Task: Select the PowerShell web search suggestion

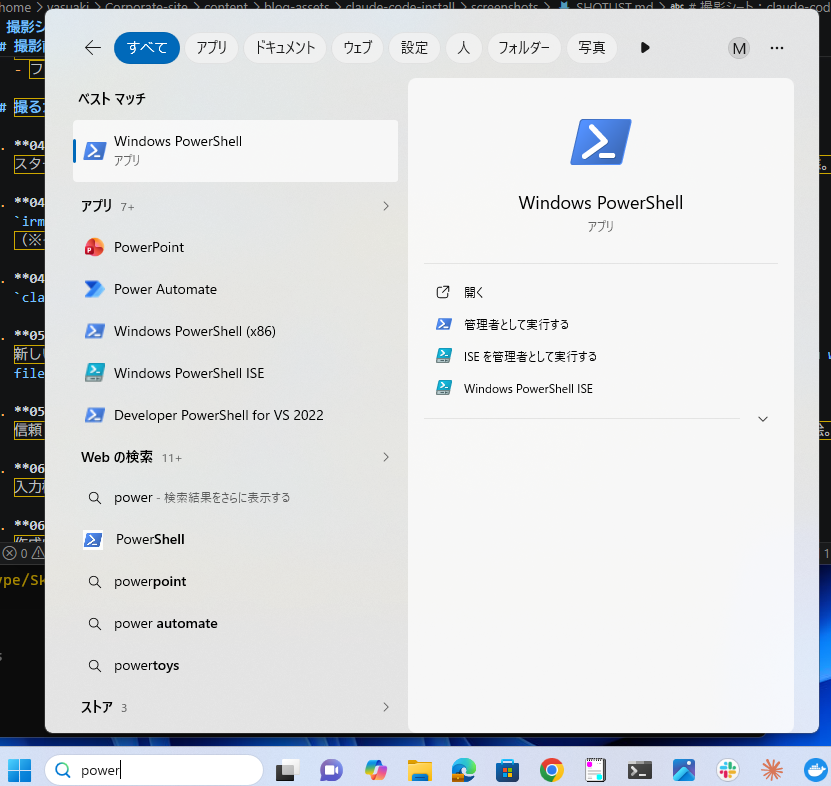Action: pos(235,539)
